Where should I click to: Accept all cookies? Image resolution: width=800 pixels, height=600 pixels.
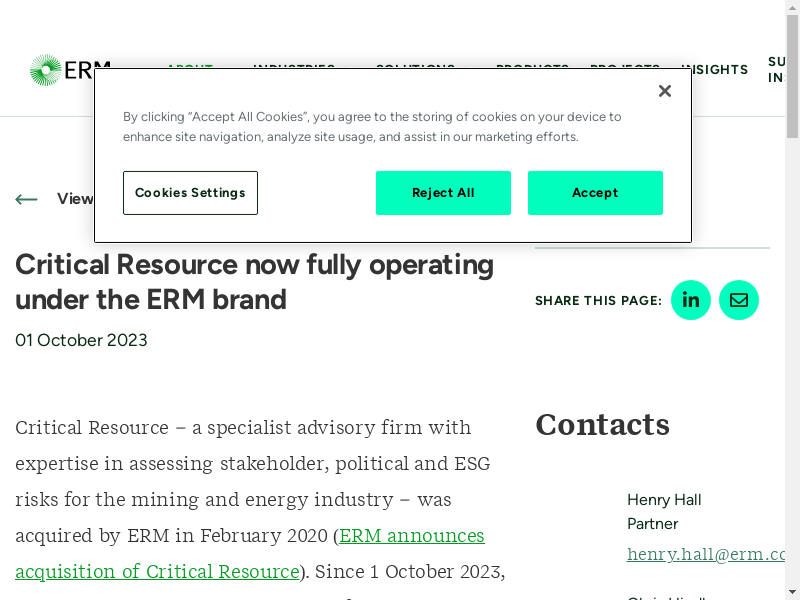(x=595, y=193)
